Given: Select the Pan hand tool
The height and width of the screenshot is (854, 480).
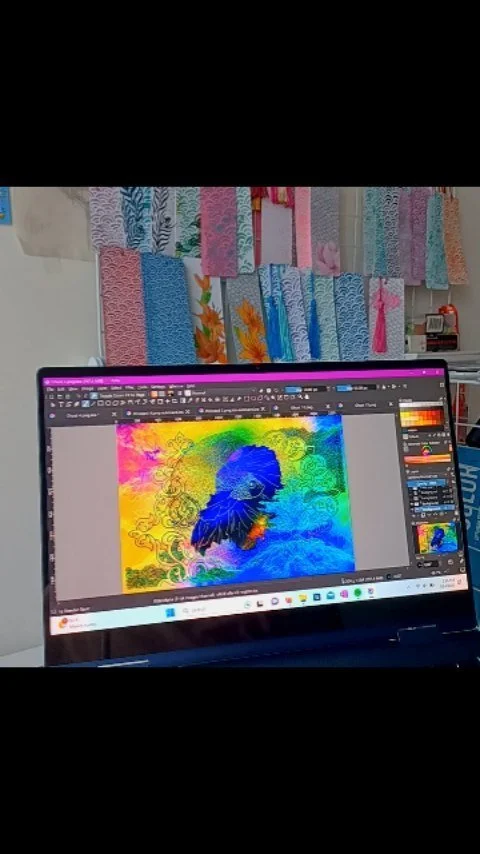Looking at the screenshot, I should (307, 397).
